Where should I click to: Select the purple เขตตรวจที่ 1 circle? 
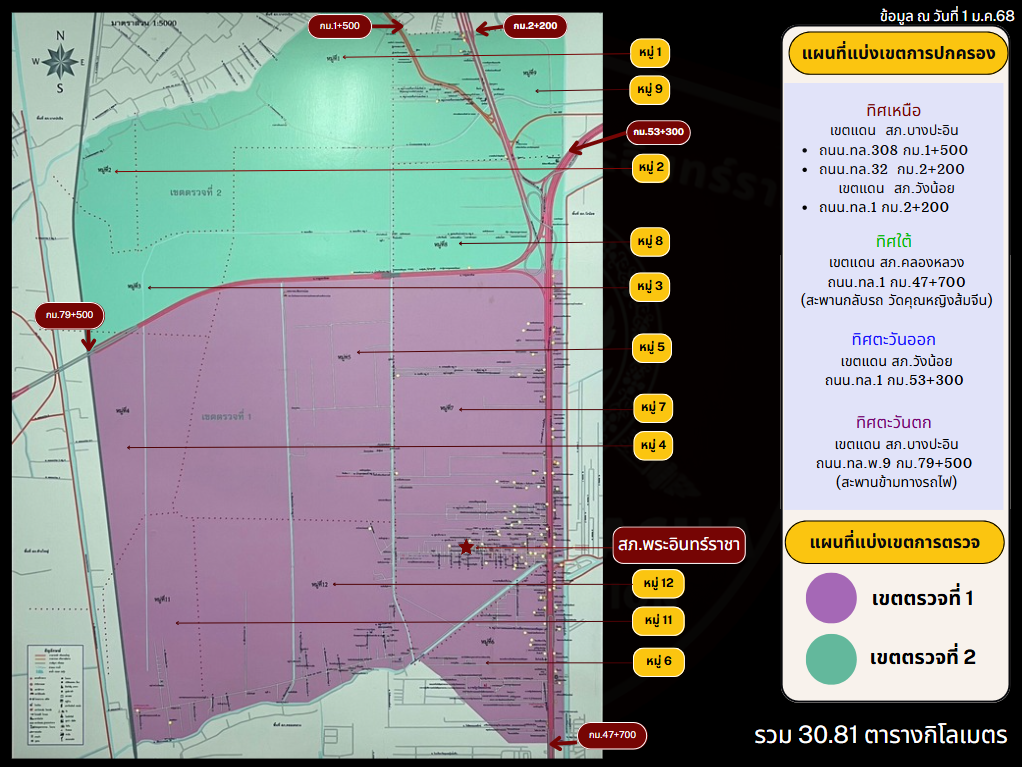(831, 598)
